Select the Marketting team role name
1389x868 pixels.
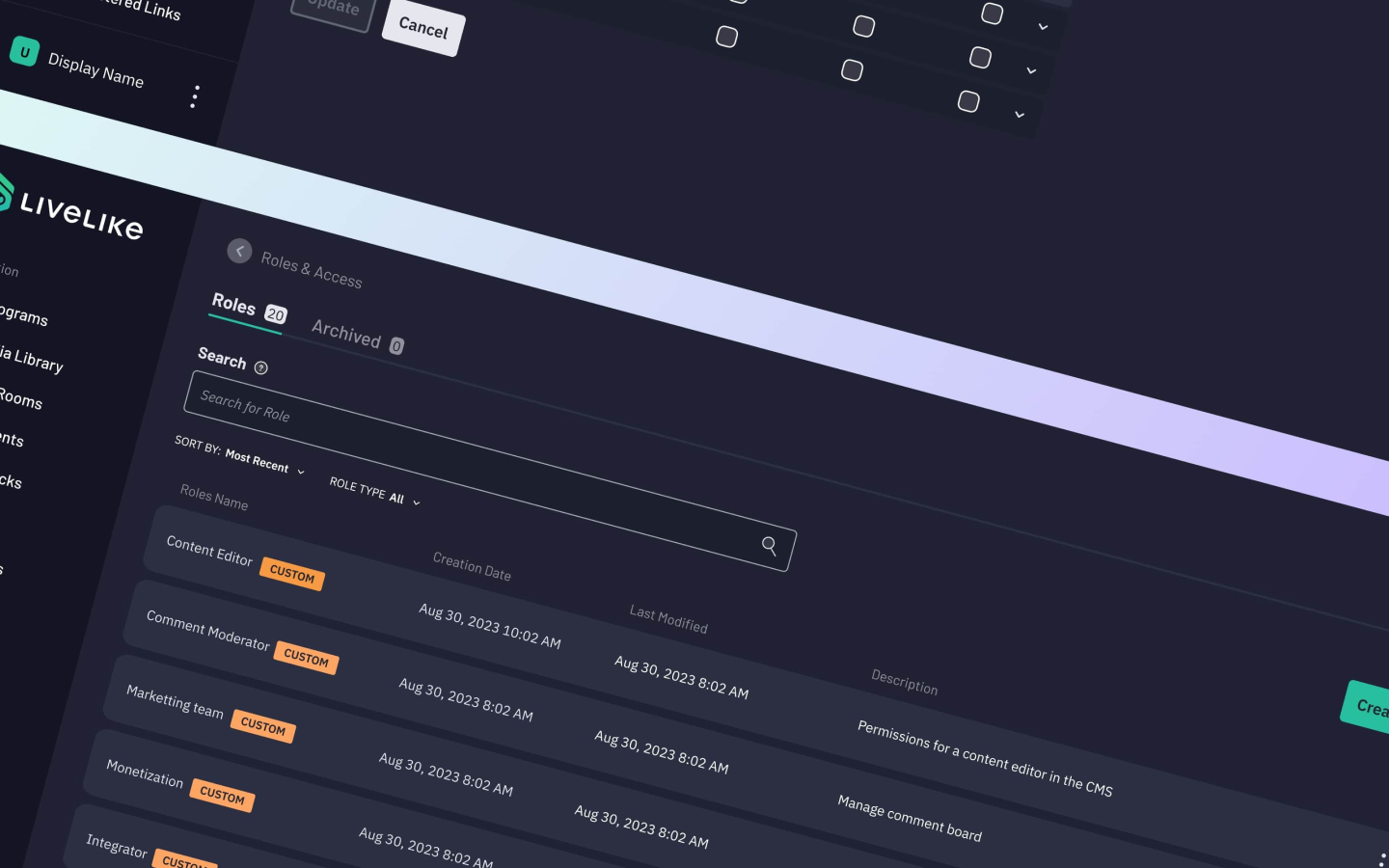click(x=175, y=701)
